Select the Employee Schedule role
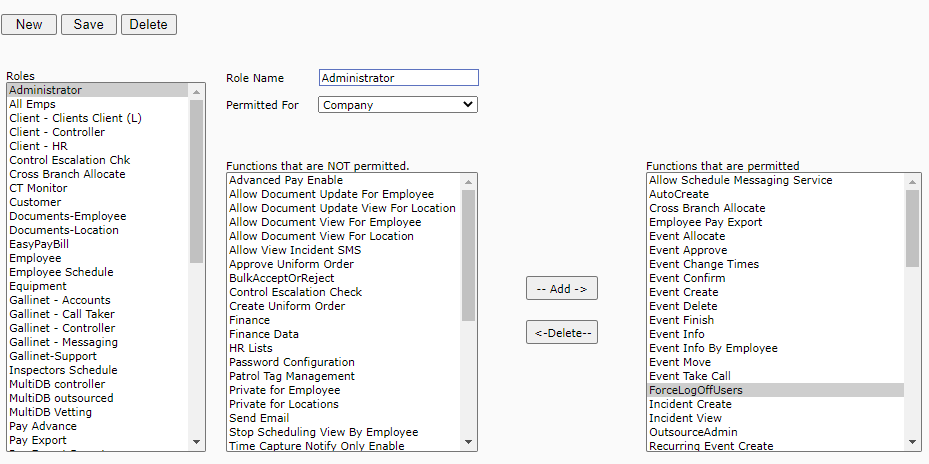Image resolution: width=929 pixels, height=464 pixels. [61, 272]
